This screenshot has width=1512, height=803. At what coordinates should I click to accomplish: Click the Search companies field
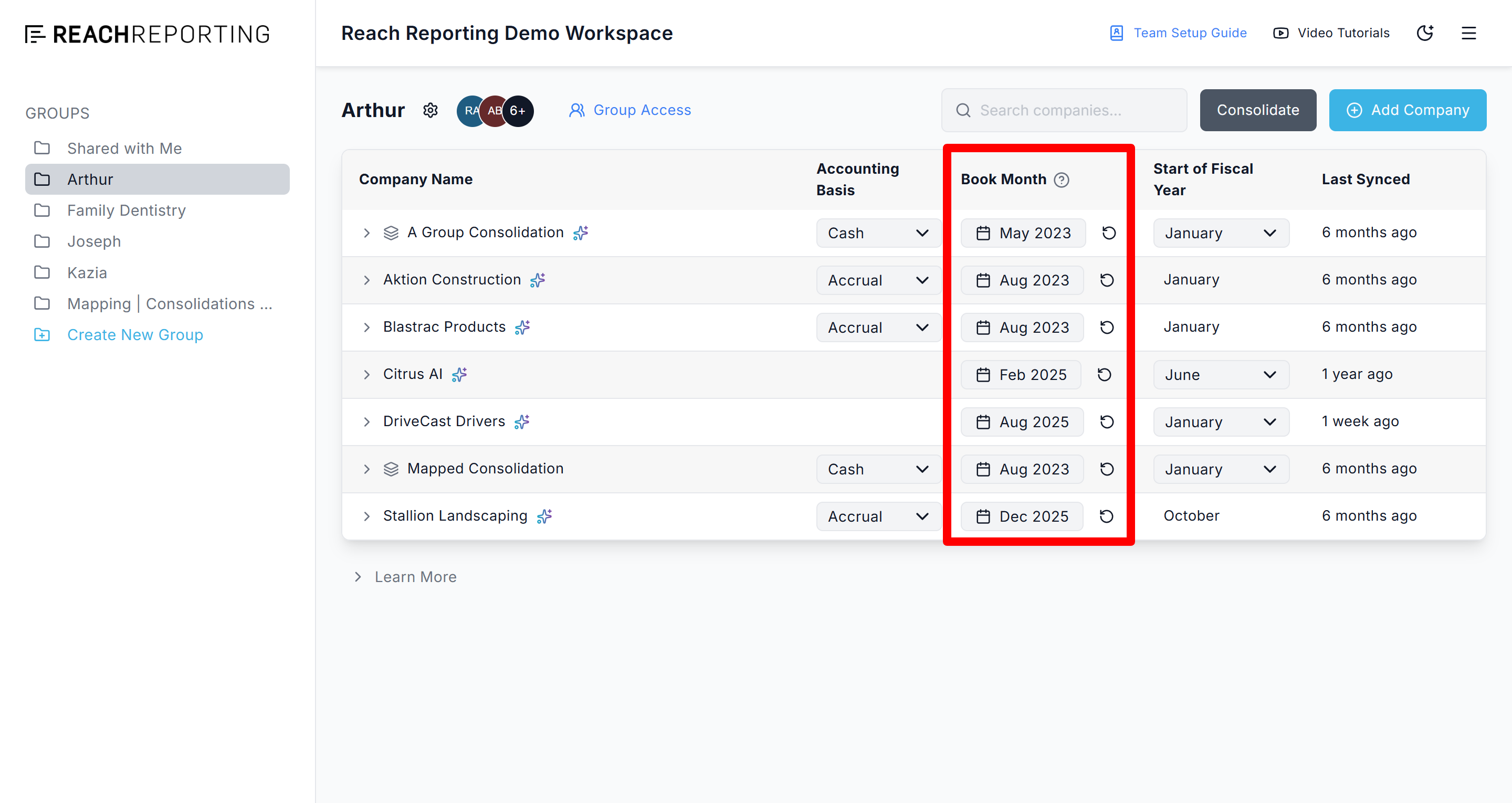coord(1064,110)
